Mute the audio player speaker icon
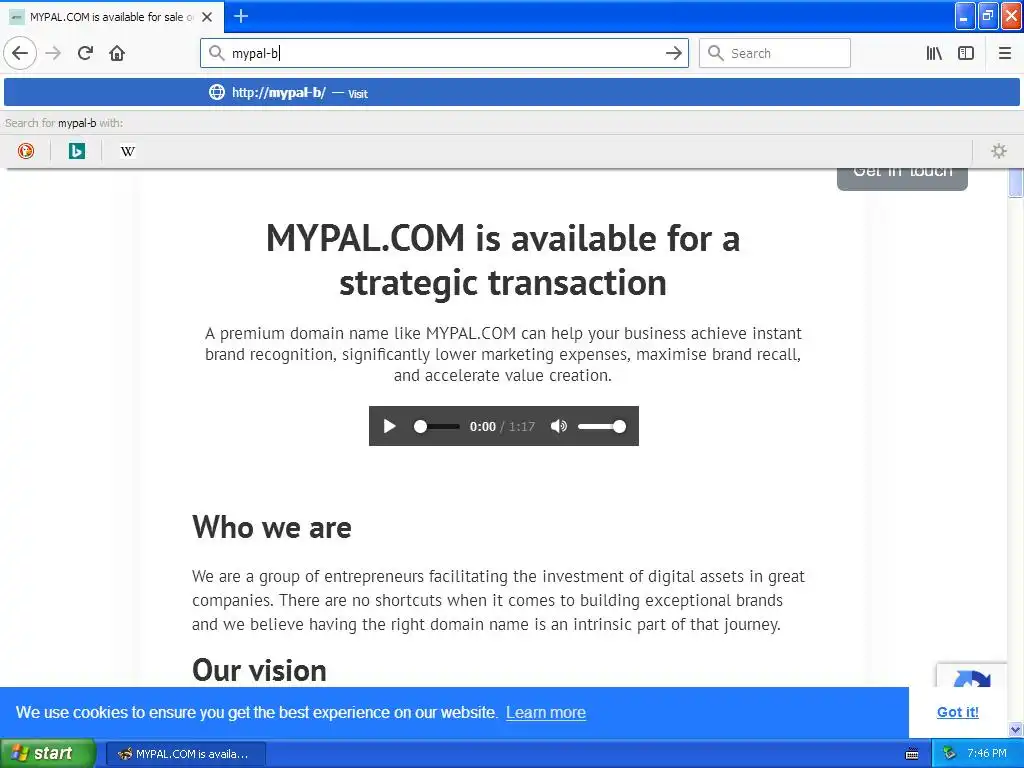 coord(558,426)
